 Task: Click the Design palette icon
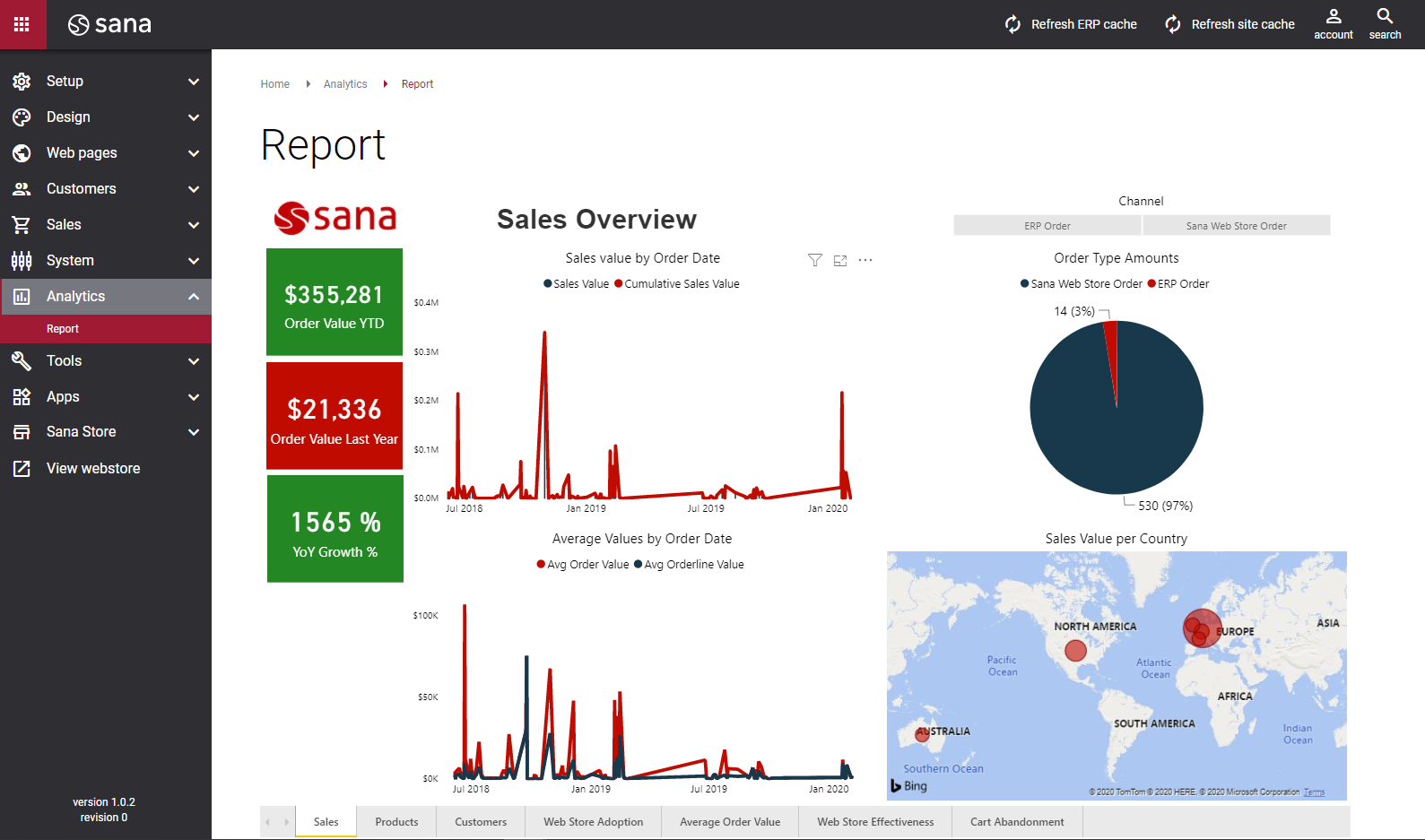(x=22, y=117)
